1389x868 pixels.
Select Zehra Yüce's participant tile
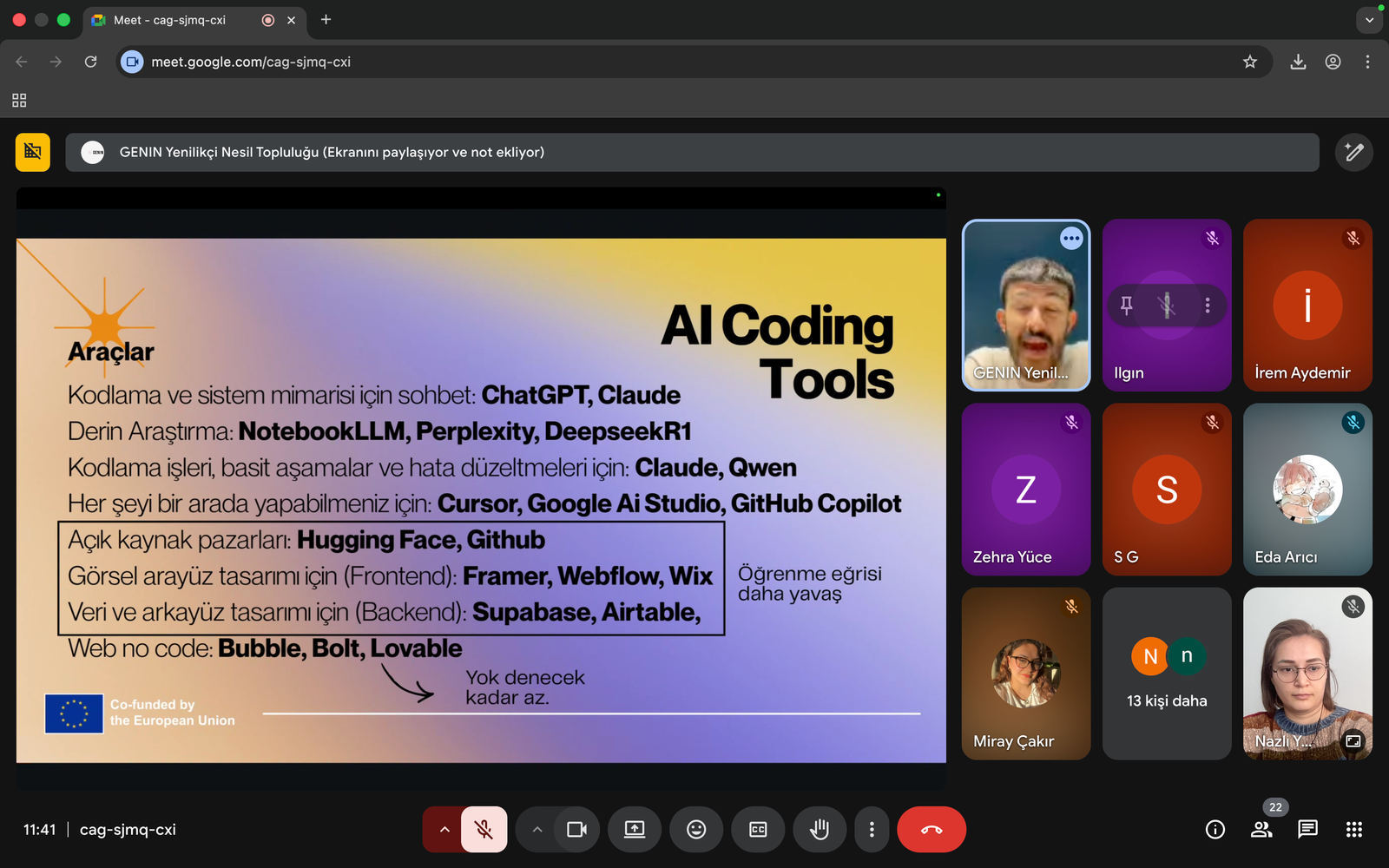click(x=1026, y=490)
